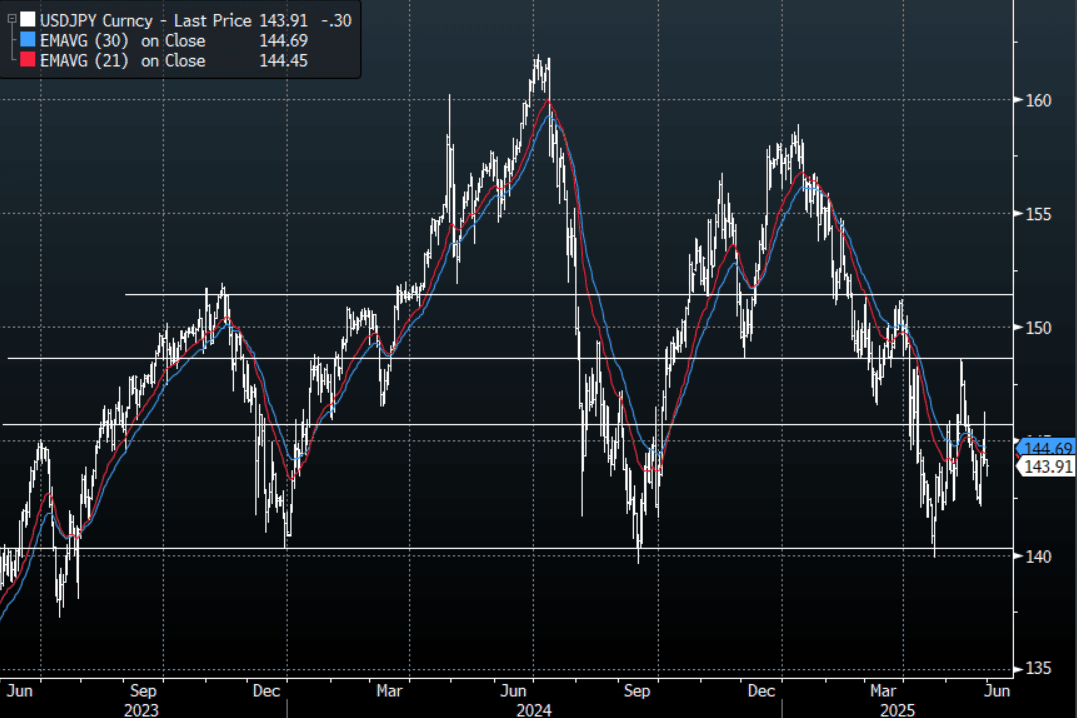Click the 135 price axis label
The width and height of the screenshot is (1077, 718).
[1036, 669]
